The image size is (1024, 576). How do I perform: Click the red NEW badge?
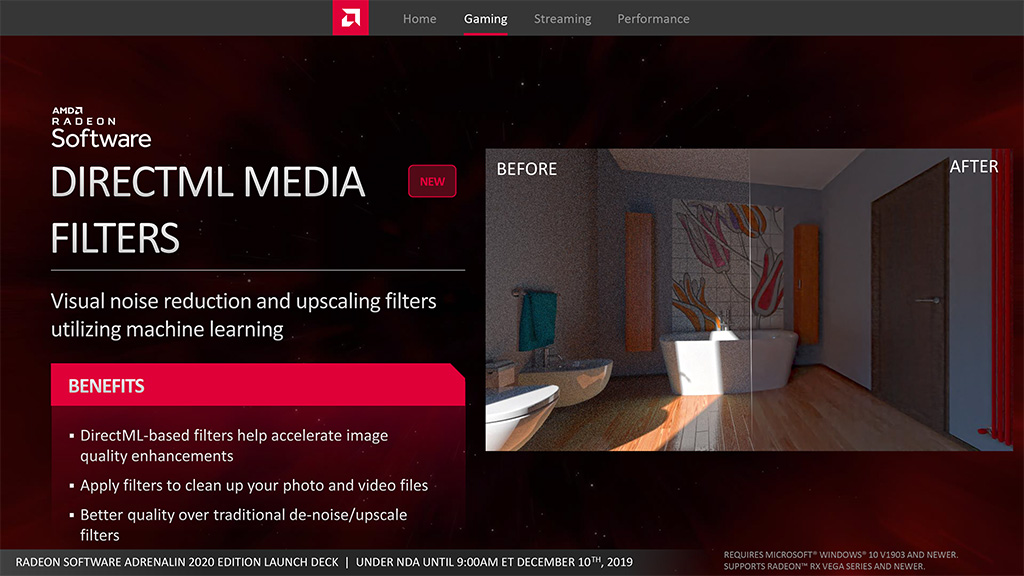(x=432, y=181)
